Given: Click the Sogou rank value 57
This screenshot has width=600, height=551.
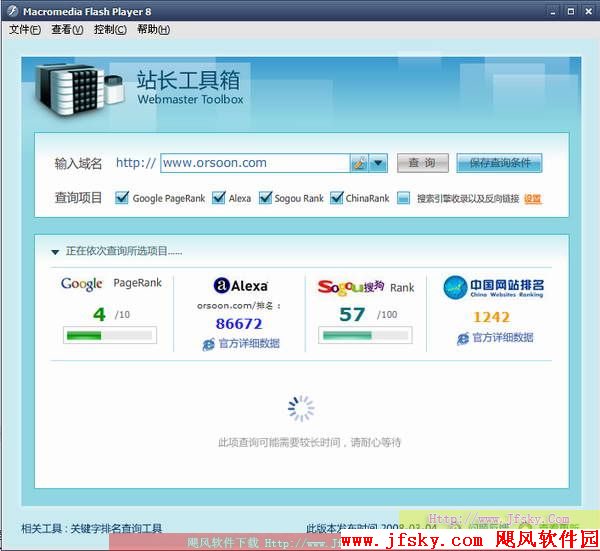Looking at the screenshot, I should coord(352,315).
